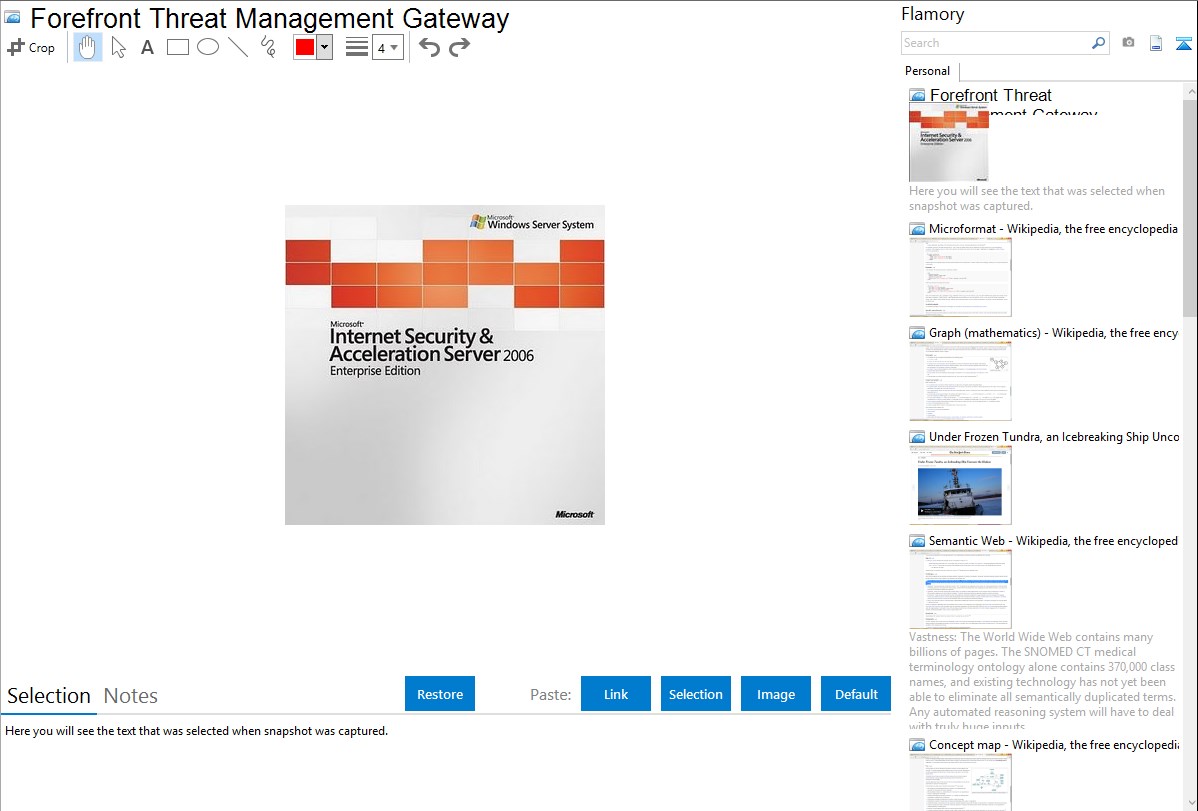The image size is (1198, 811).
Task: Open the Selection tab
Action: 49,696
